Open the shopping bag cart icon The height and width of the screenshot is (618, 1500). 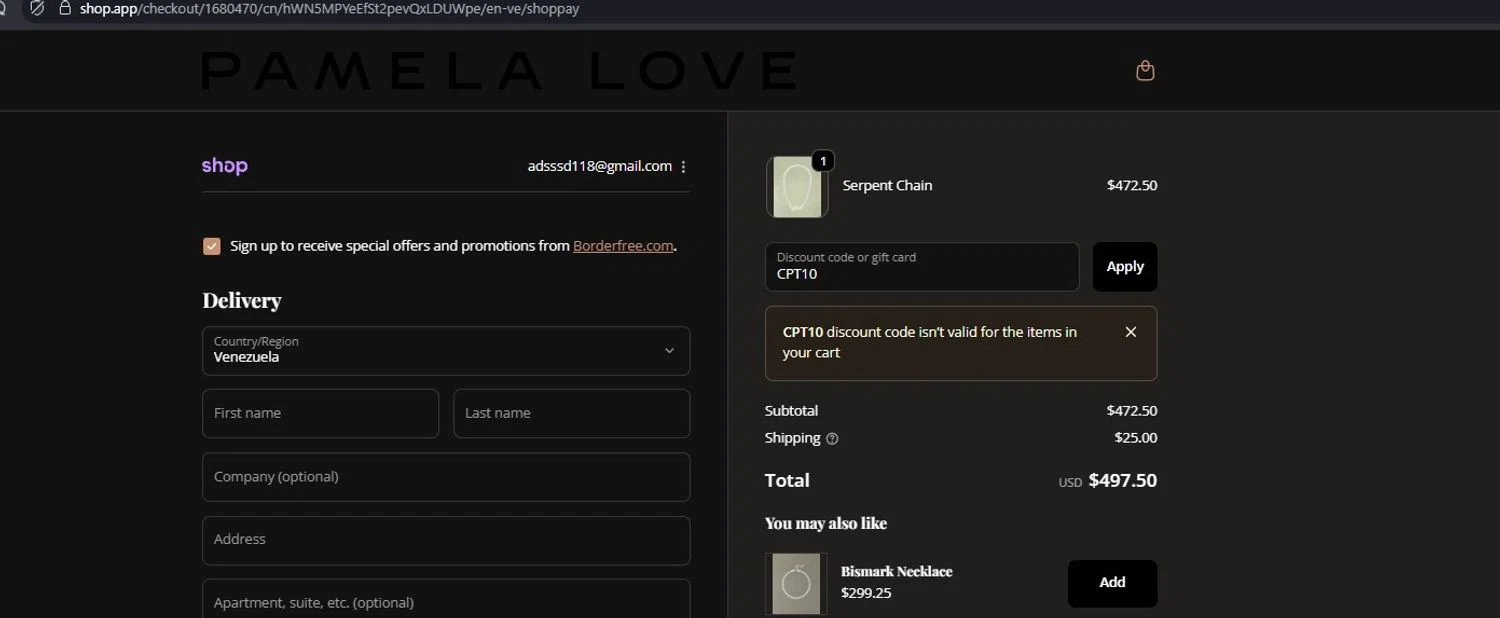click(x=1145, y=71)
